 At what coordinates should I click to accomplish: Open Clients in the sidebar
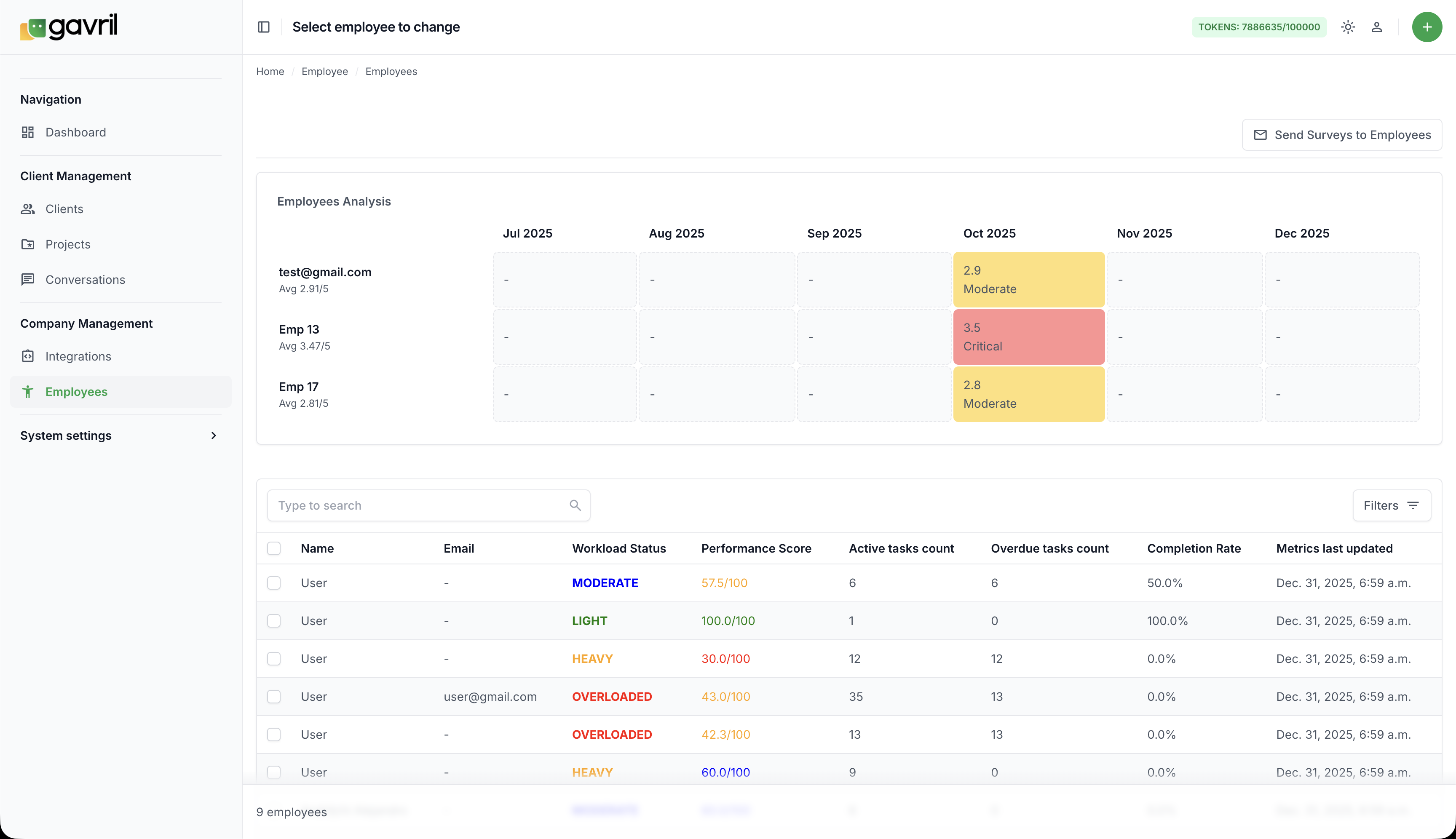(x=64, y=209)
